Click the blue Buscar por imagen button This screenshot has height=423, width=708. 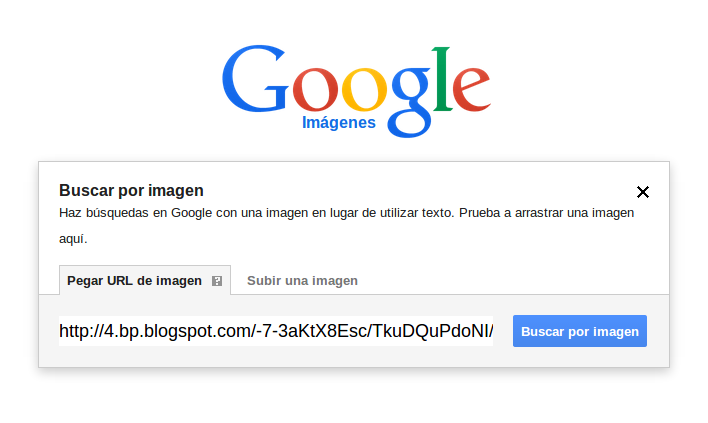pos(580,331)
